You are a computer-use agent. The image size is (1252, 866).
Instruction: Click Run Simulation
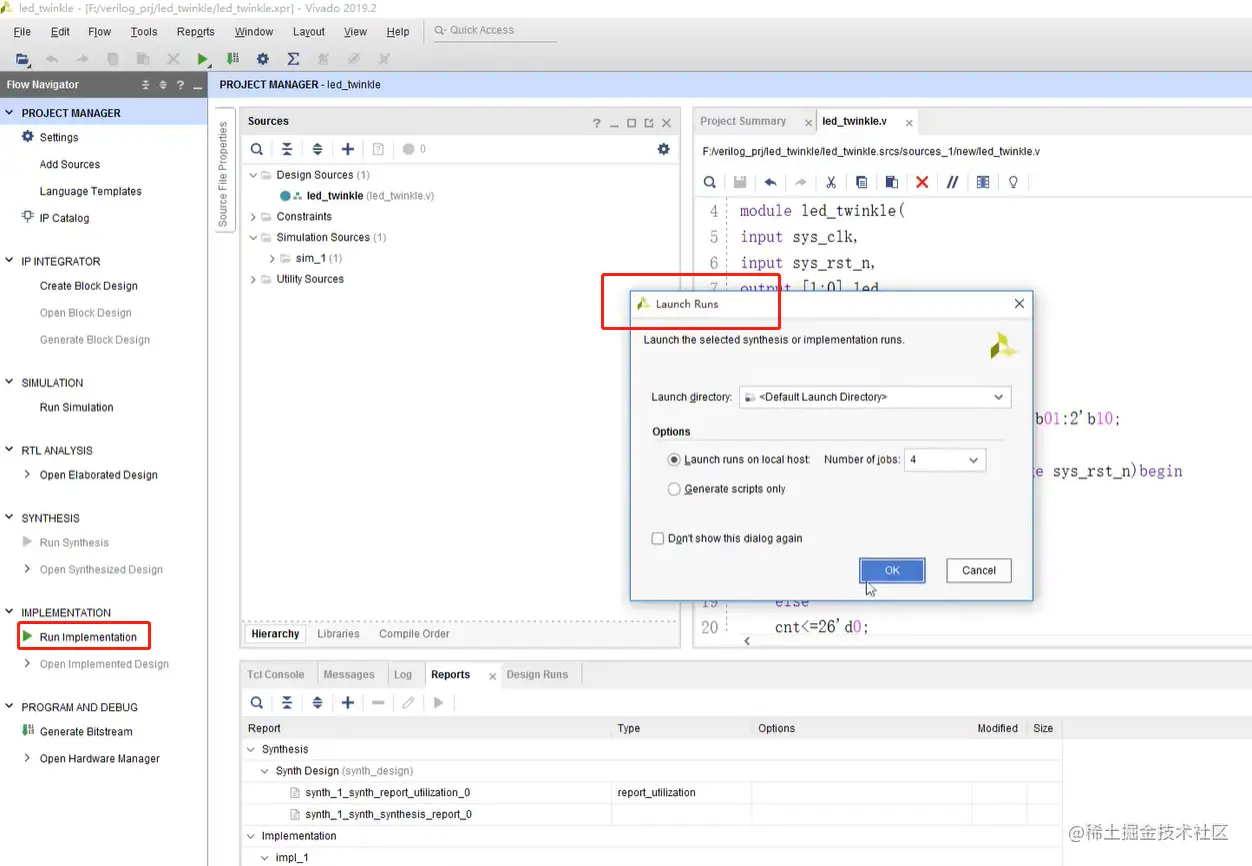click(x=77, y=407)
